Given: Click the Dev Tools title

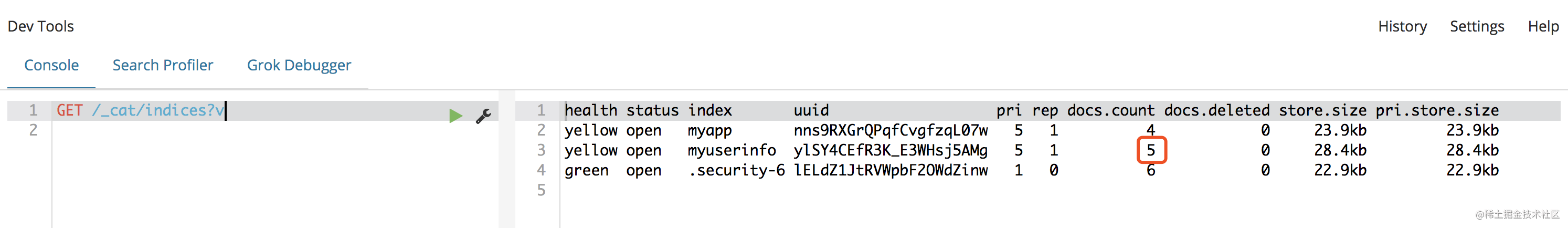Looking at the screenshot, I should pos(41,26).
